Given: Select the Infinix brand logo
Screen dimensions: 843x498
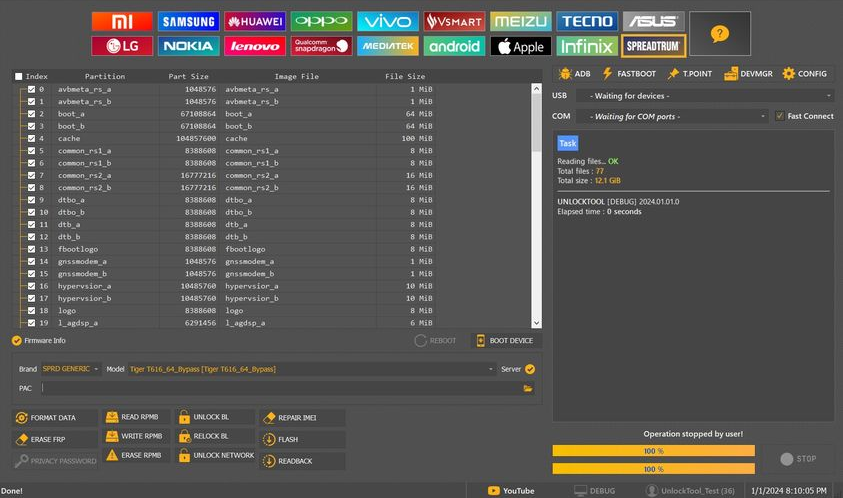Looking at the screenshot, I should [587, 46].
